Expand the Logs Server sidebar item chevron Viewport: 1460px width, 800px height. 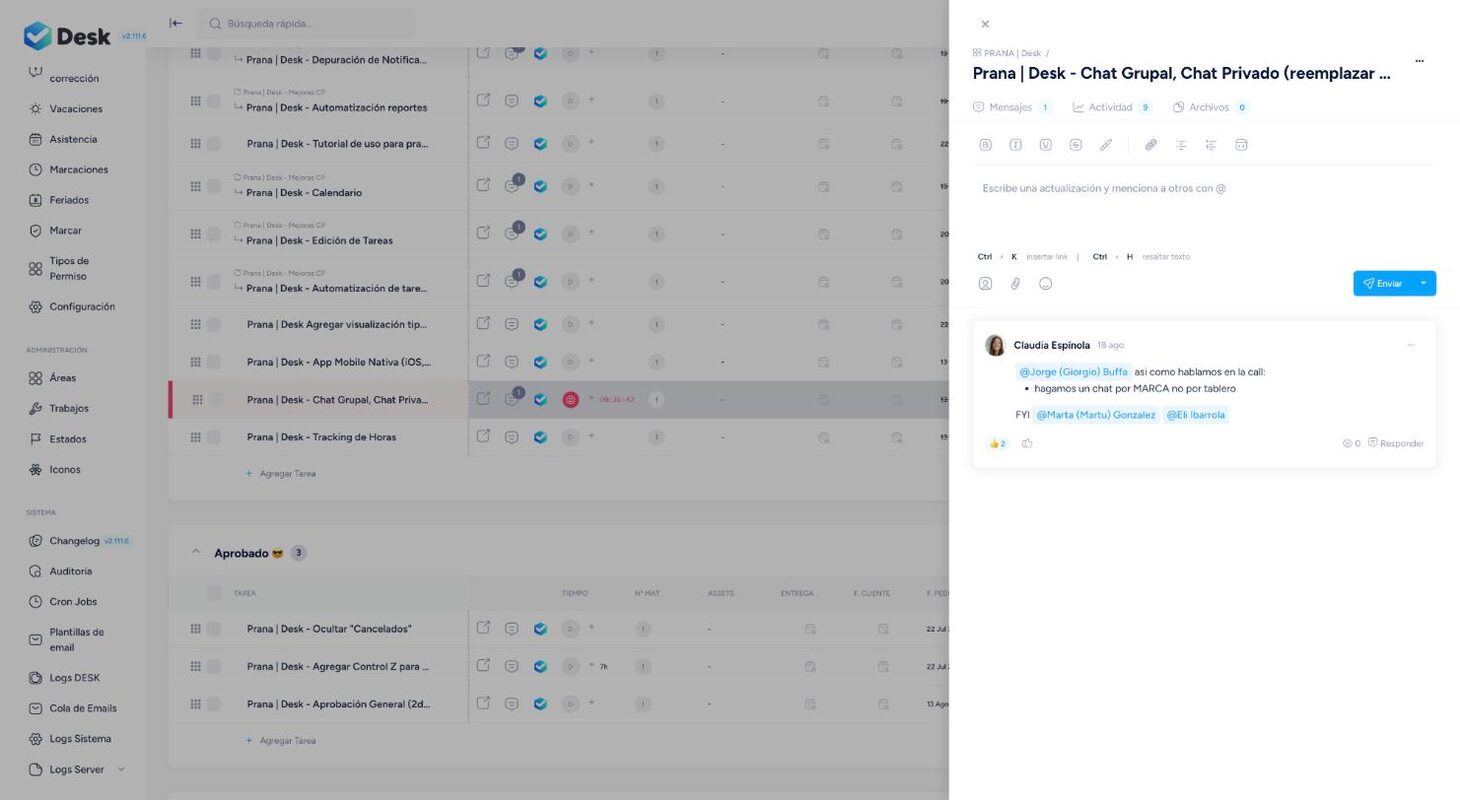point(121,769)
